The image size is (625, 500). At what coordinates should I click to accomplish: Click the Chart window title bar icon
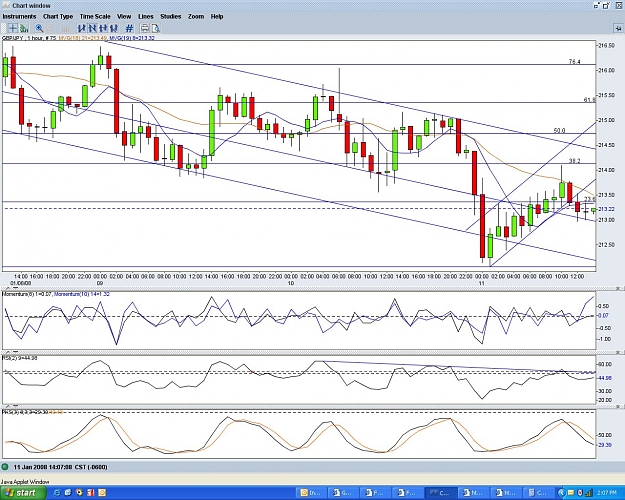click(6, 6)
